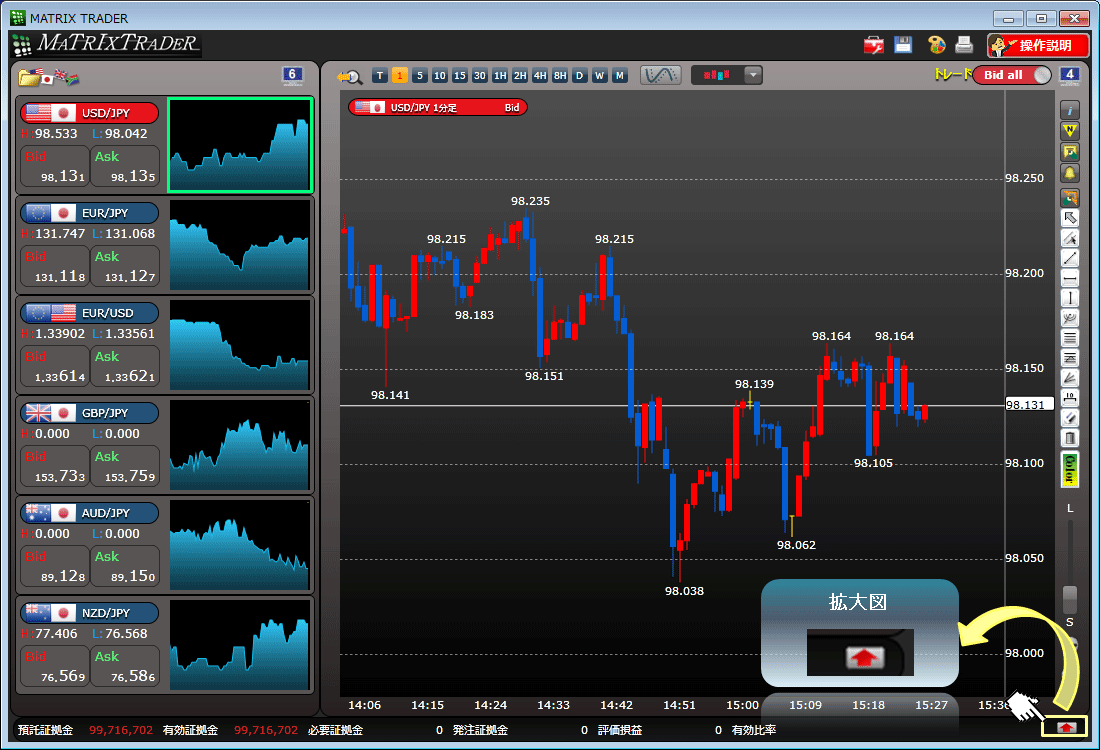Click EUR/JPY Bid price 131.118
This screenshot has width=1100, height=750.
point(55,266)
